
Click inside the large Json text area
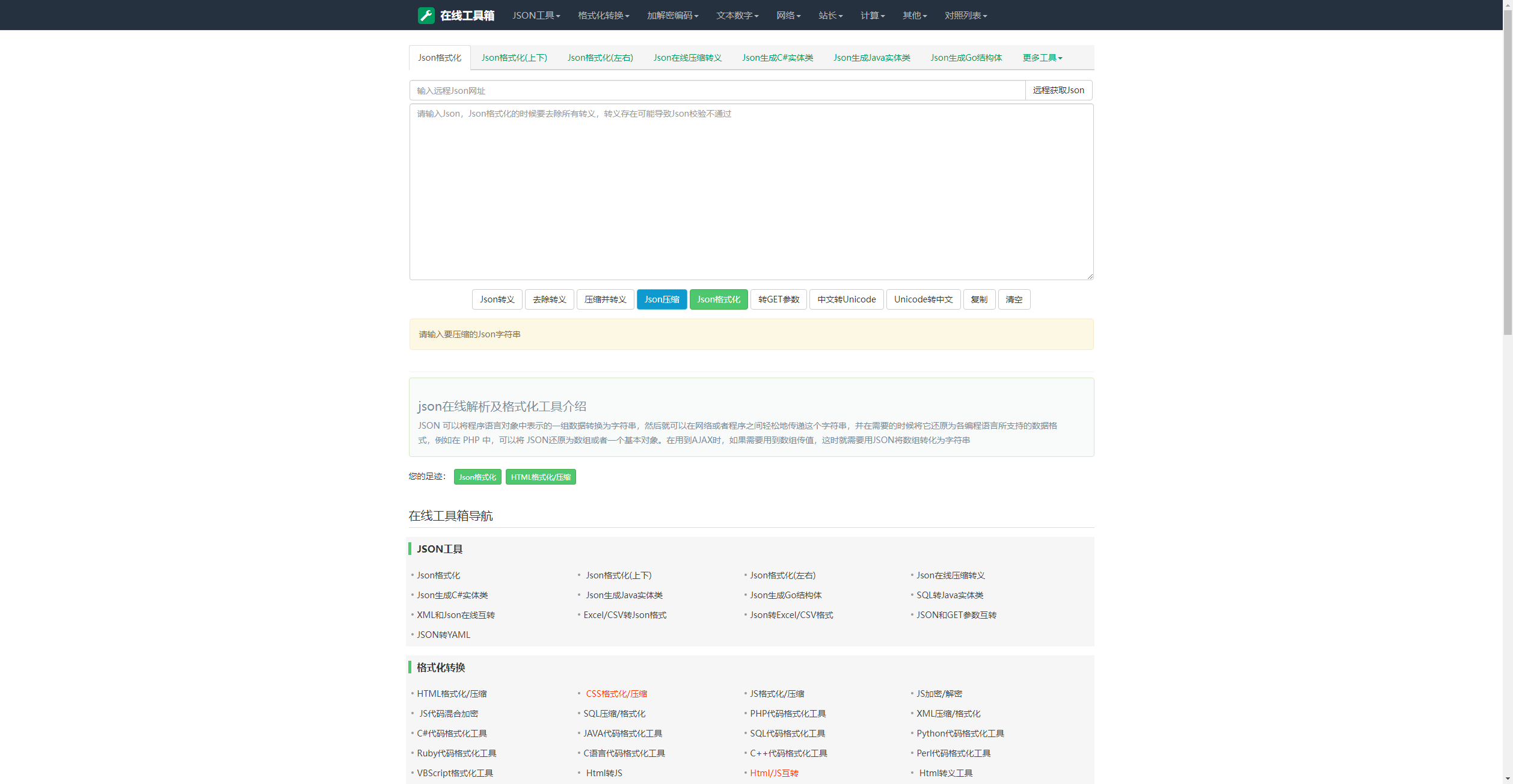[751, 192]
